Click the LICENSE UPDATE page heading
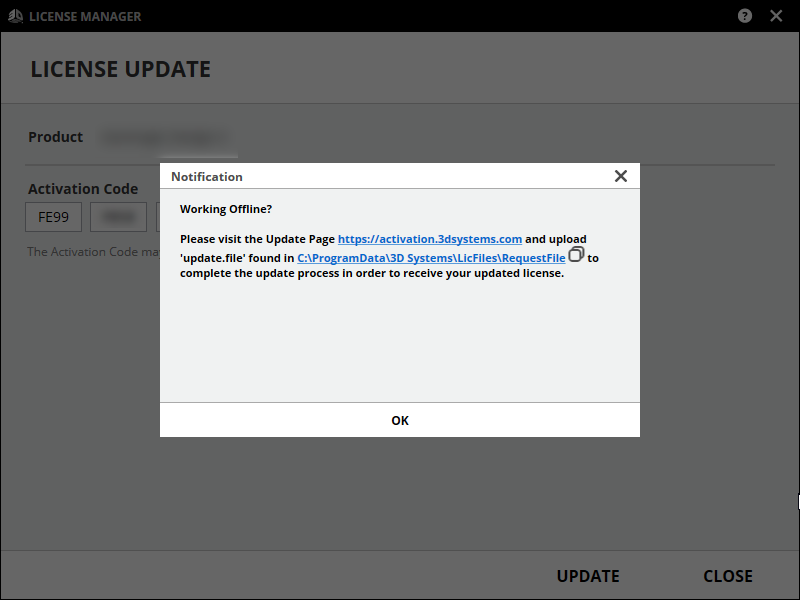 (121, 70)
